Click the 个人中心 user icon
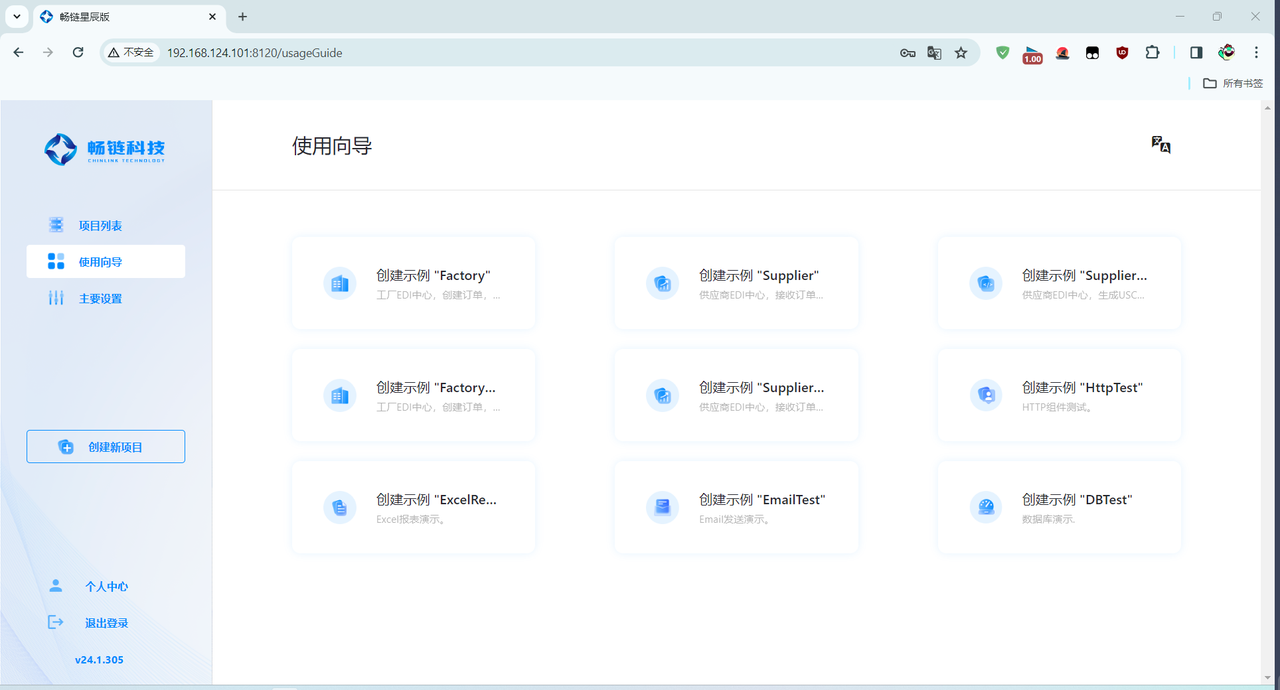The height and width of the screenshot is (690, 1280). pos(56,586)
